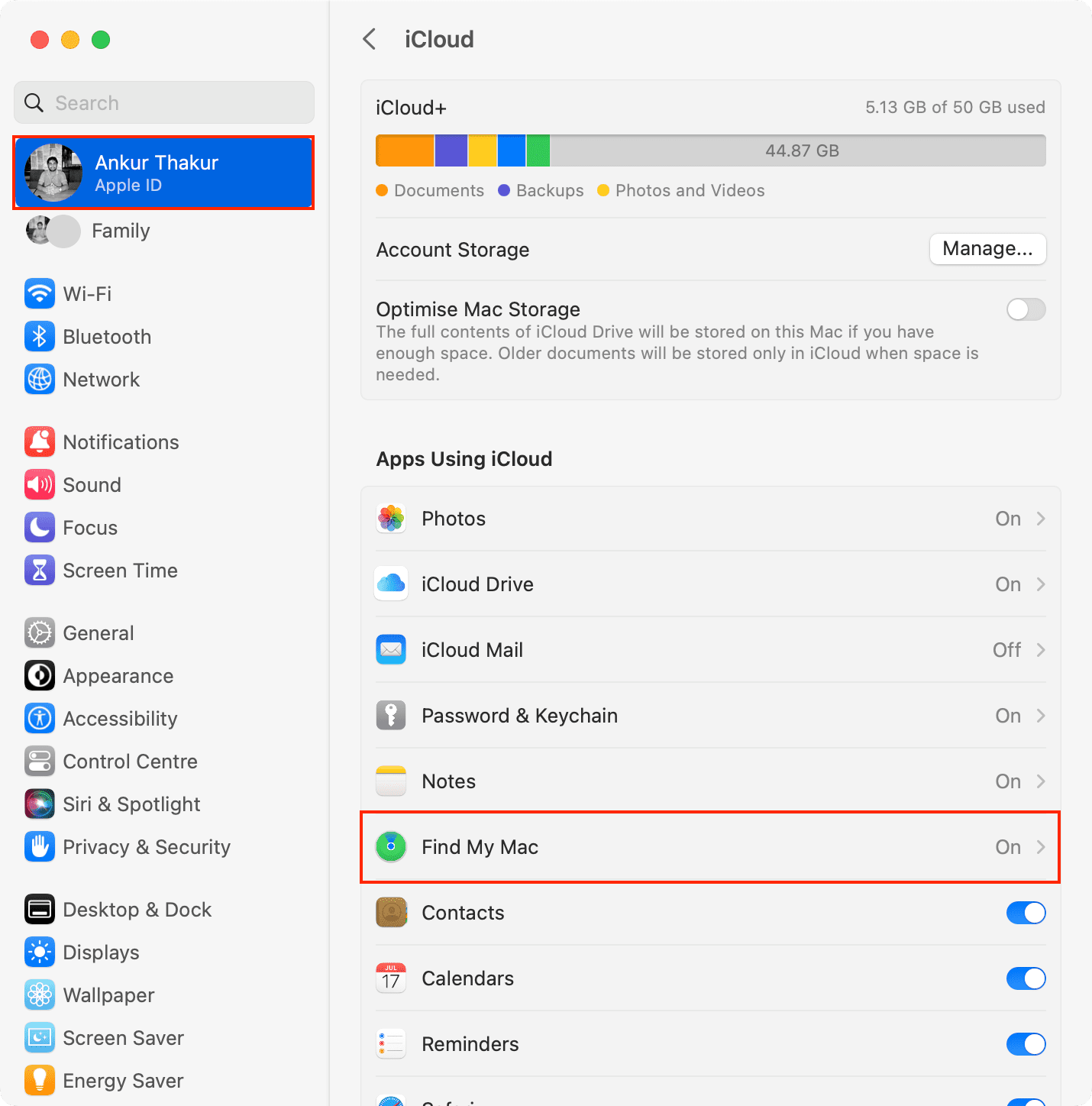Click iCloud Mail row label
1092x1106 pixels.
point(472,650)
